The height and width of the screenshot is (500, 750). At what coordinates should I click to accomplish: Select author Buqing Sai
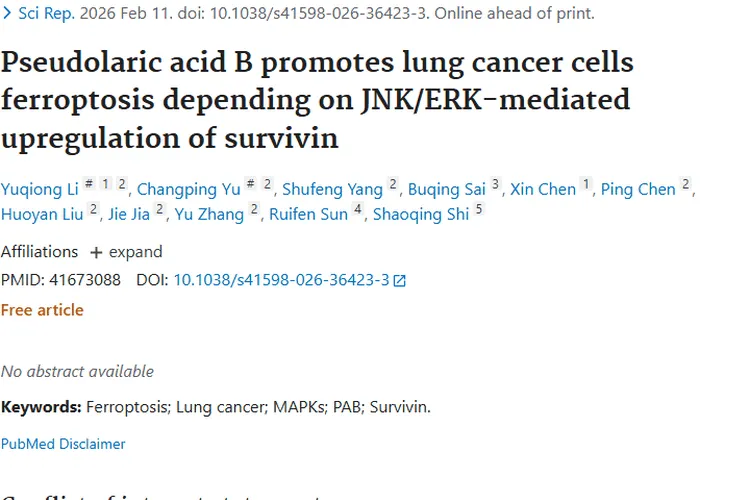[x=447, y=189]
